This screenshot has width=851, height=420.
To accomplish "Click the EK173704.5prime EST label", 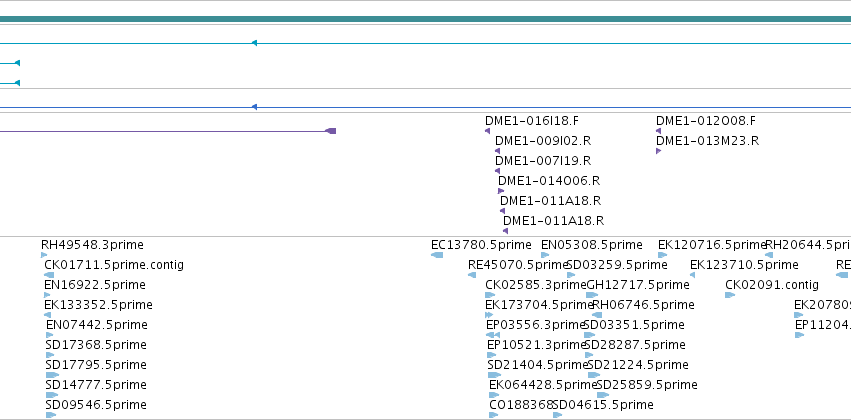I will tap(539, 305).
